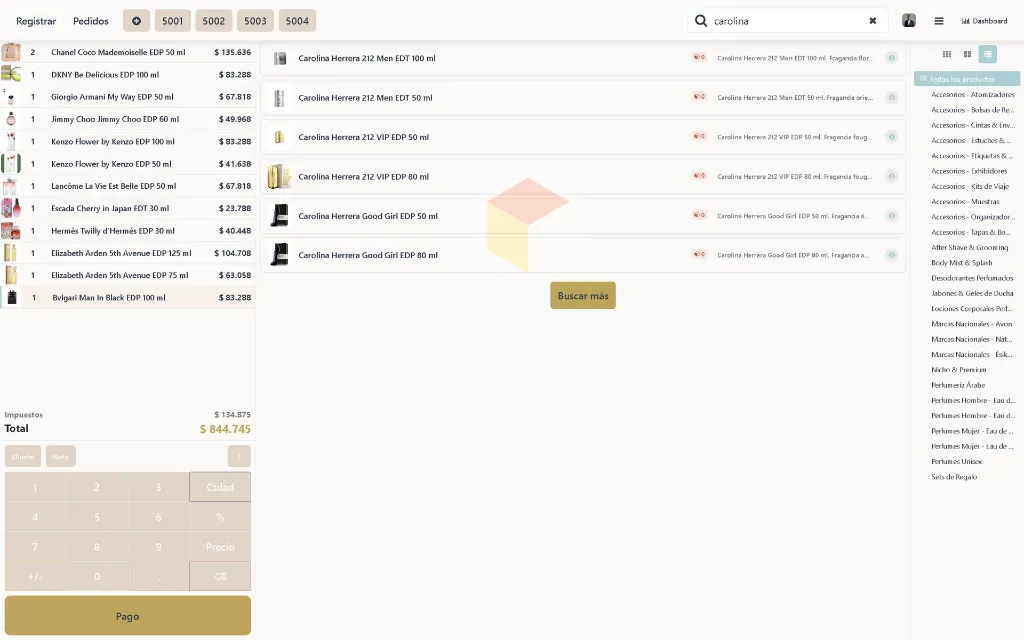Click thumbnail of Good Girl EDP 80 ml

pyautogui.click(x=280, y=255)
